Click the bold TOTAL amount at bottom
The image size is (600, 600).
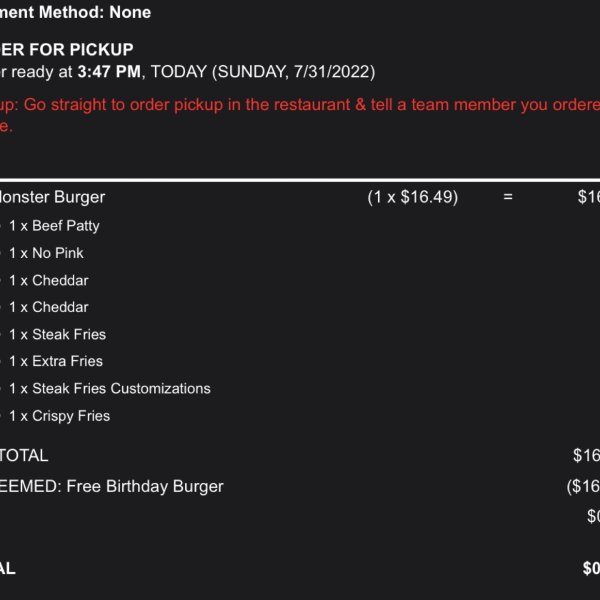(x=591, y=568)
